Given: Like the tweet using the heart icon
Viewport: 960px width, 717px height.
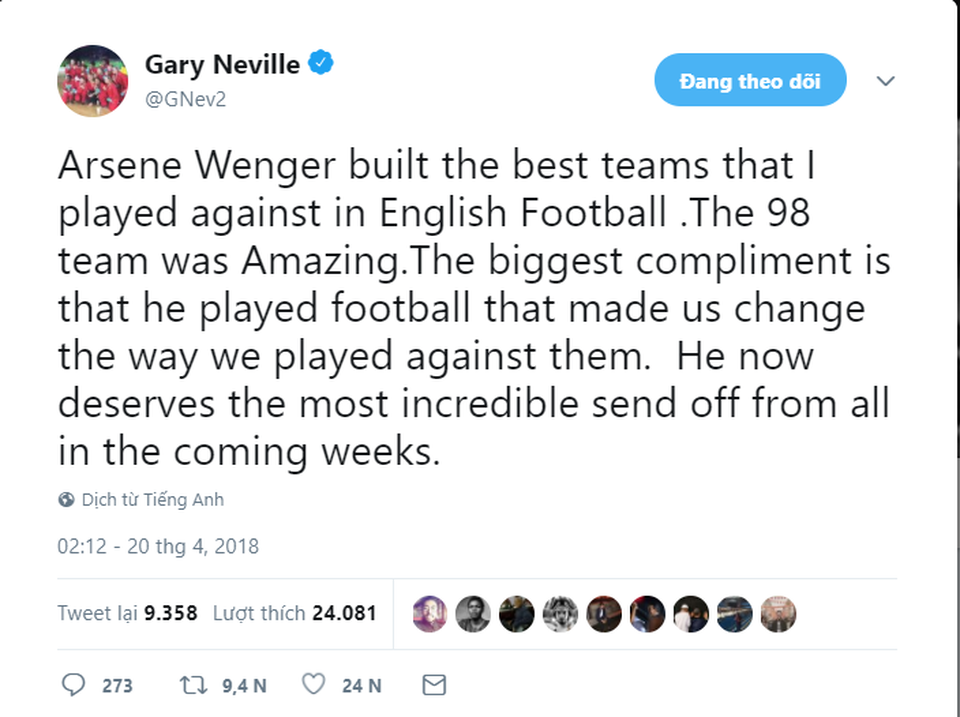Looking at the screenshot, I should point(313,684).
